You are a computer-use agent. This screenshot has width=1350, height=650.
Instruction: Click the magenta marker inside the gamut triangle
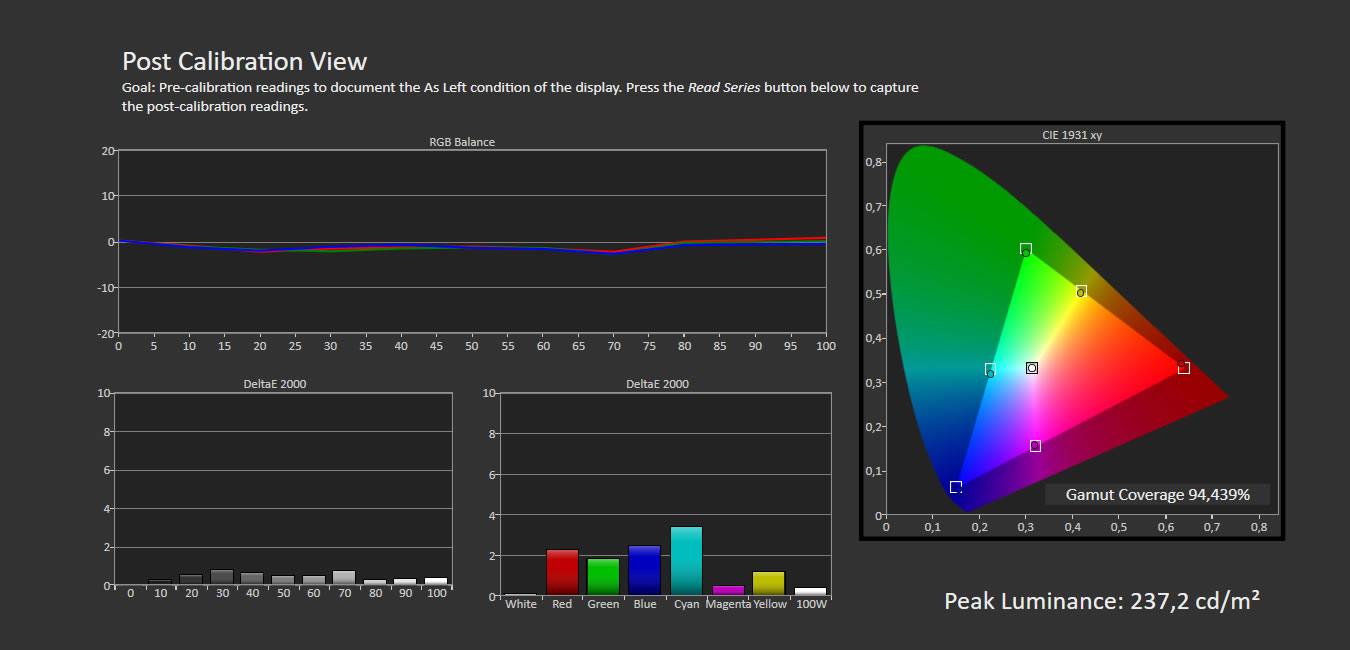pos(1035,444)
